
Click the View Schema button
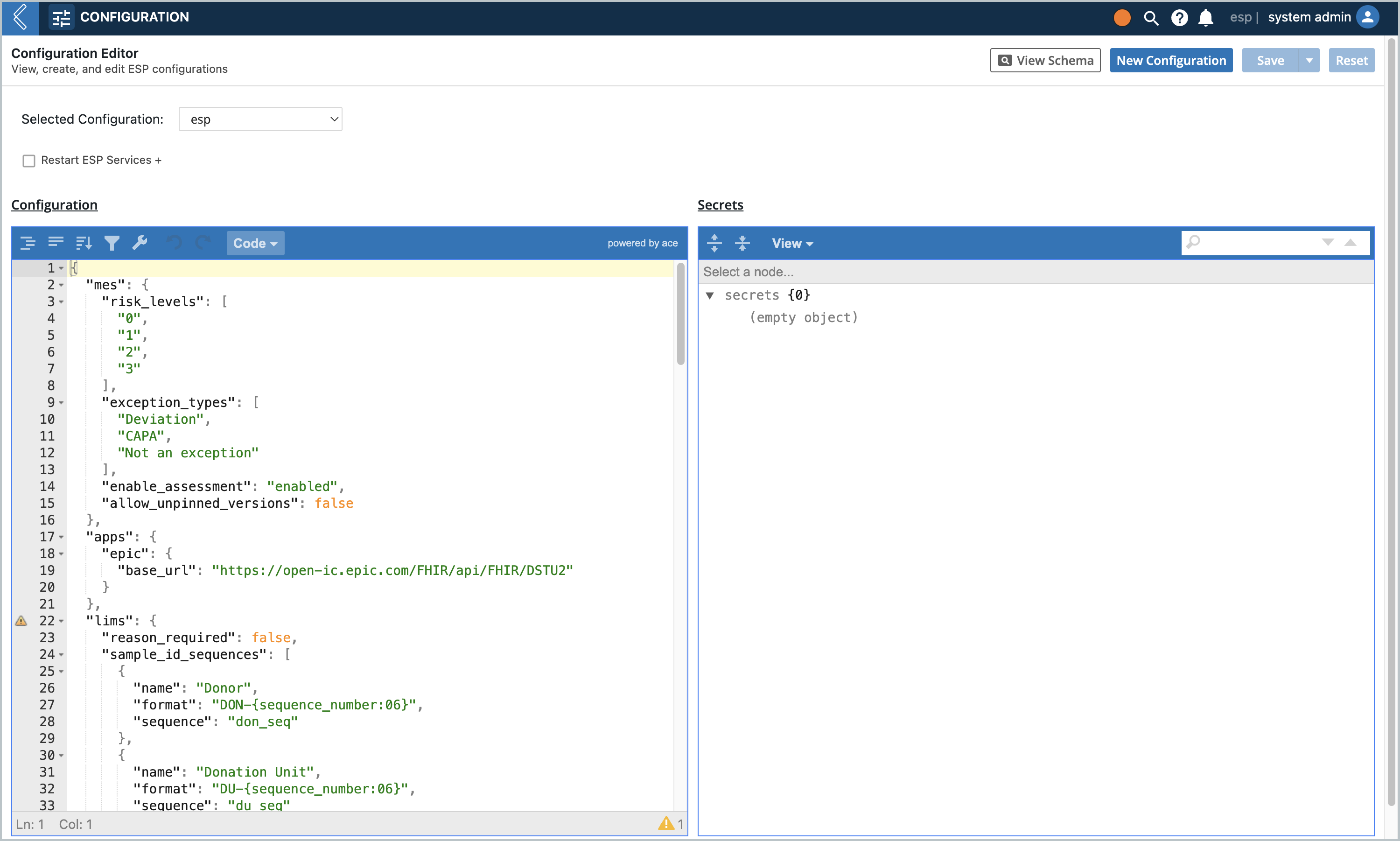click(1045, 60)
